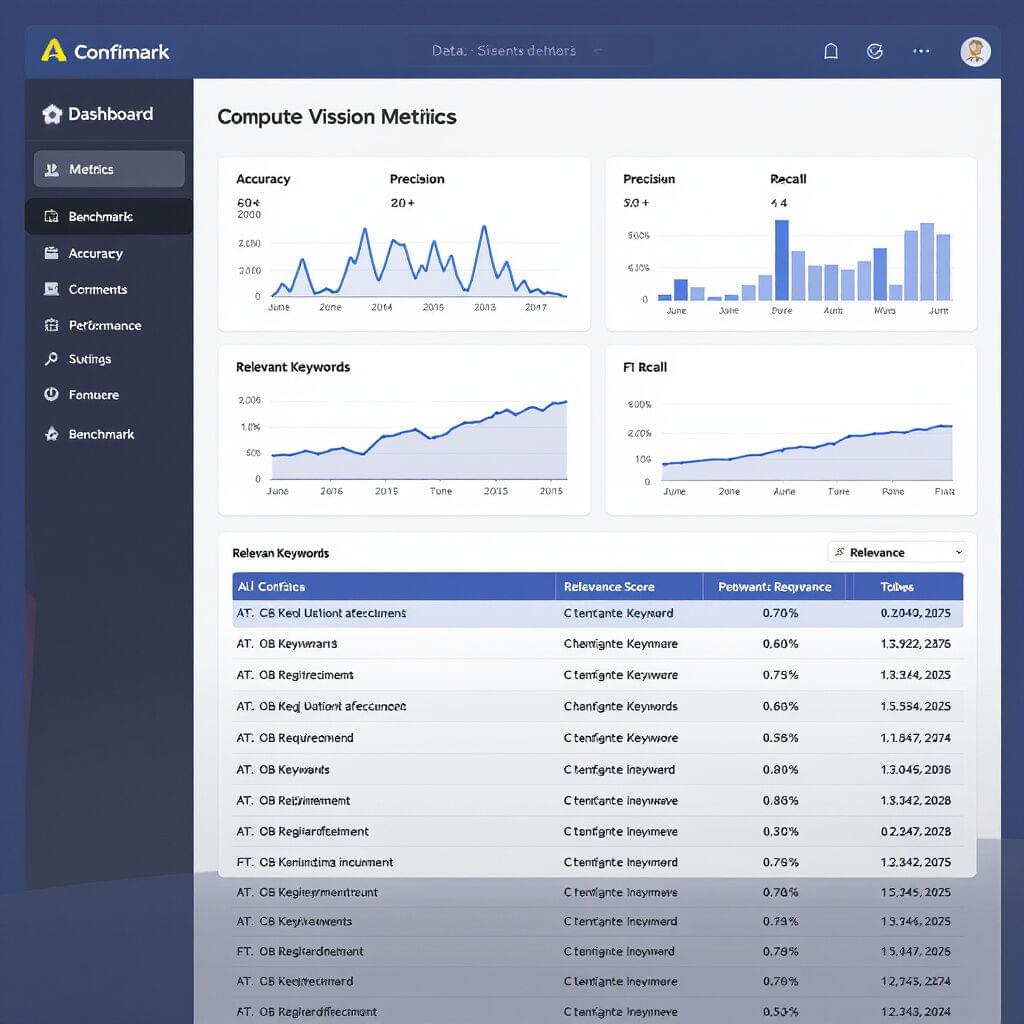Screen dimensions: 1024x1024
Task: Open the Sutings sidebar item
Action: [109, 359]
